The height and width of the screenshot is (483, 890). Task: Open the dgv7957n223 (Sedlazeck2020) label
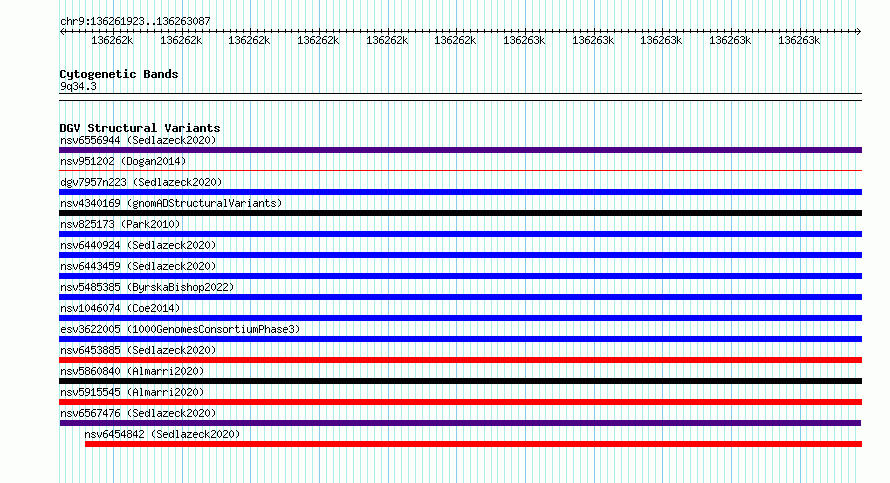click(141, 182)
